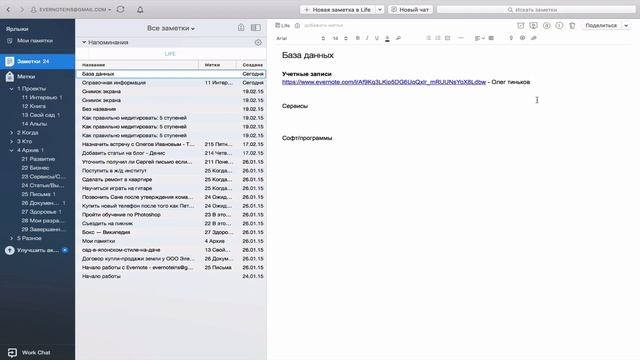The height and width of the screenshot is (360, 640).
Task: Open note Справочная информация
Action: point(171,83)
